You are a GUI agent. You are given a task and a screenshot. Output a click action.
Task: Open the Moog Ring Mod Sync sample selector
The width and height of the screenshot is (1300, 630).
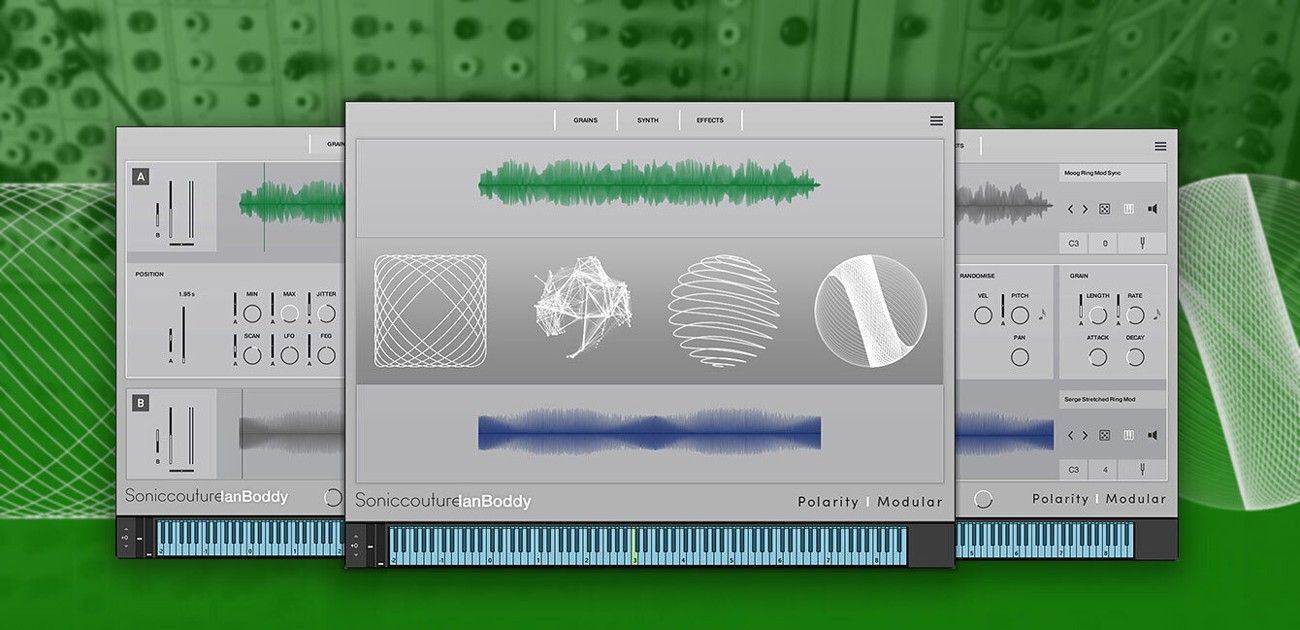point(1113,172)
